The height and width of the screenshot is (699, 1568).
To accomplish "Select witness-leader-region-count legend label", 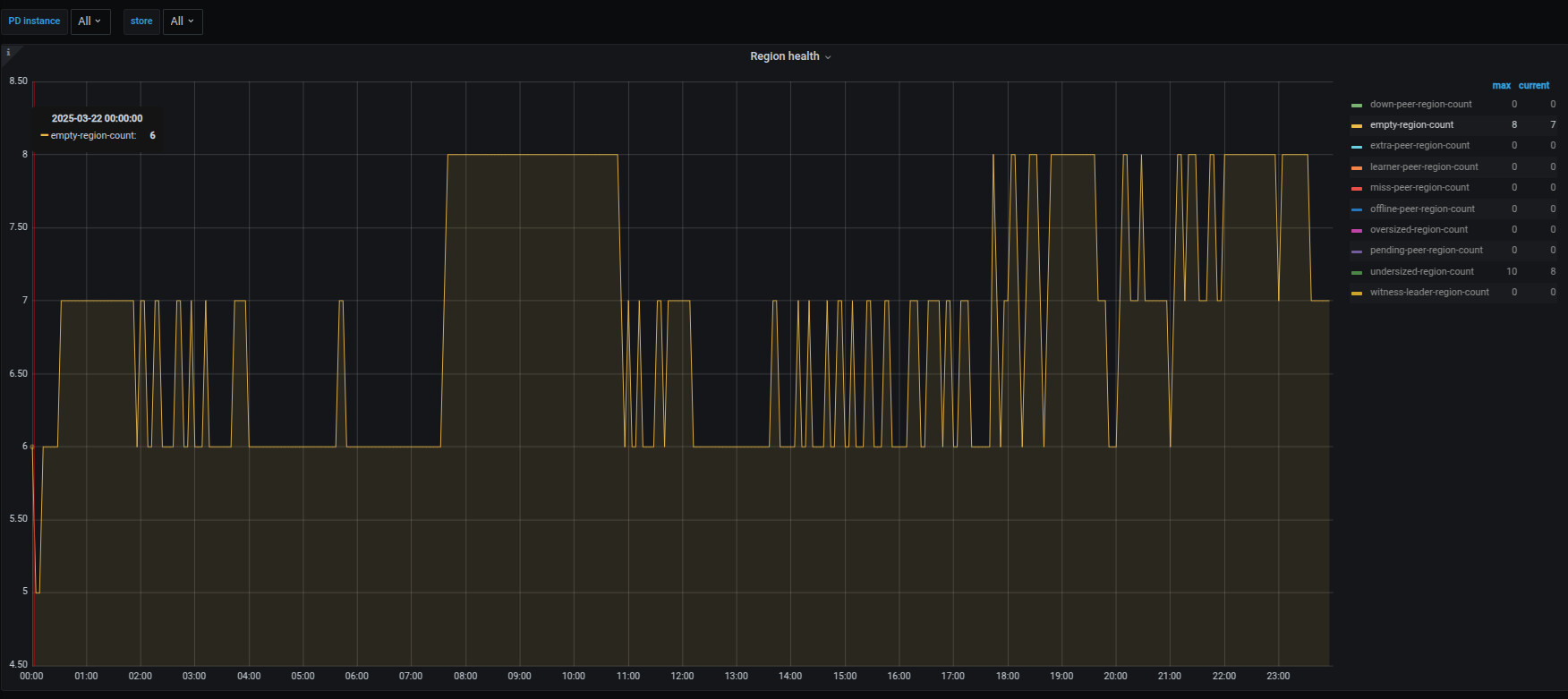I will click(1429, 293).
